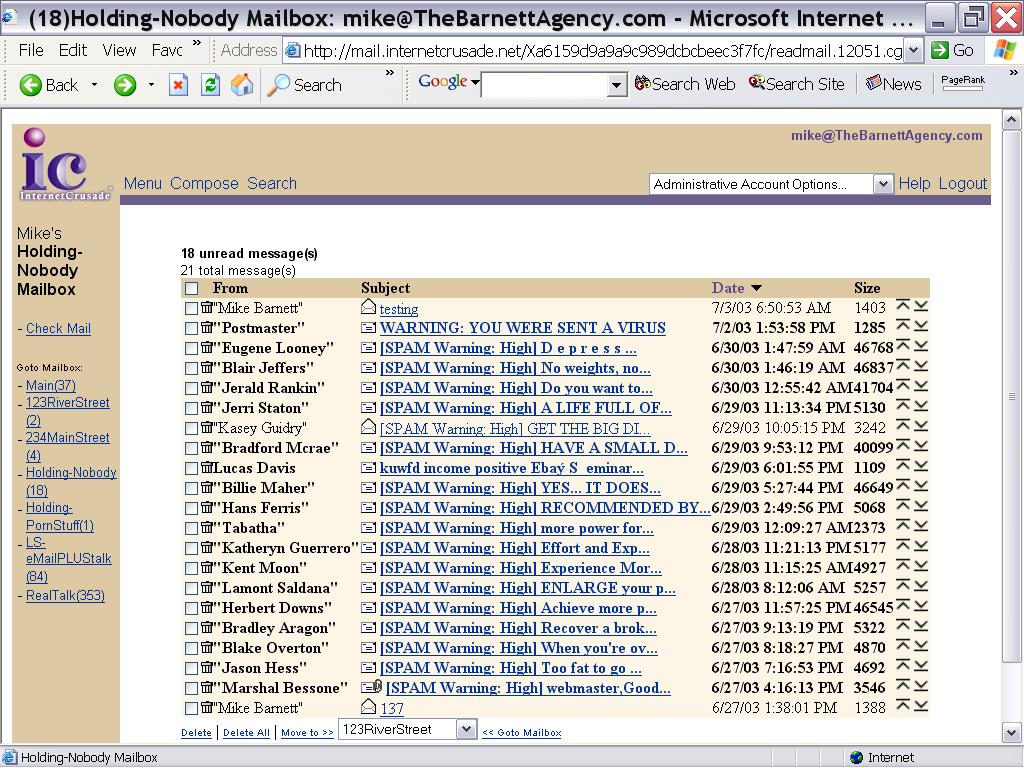Check the box next to Herbert Downs

click(191, 609)
